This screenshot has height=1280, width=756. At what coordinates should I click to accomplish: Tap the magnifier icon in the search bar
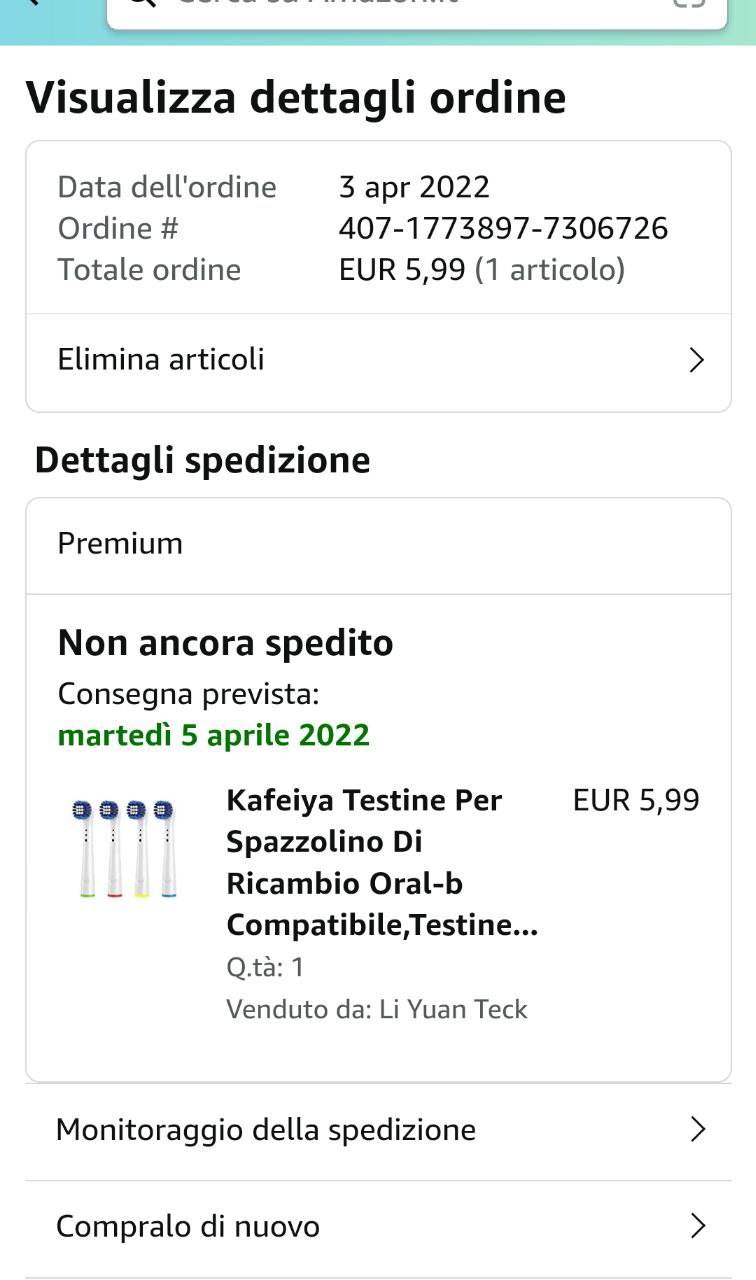[x=143, y=4]
